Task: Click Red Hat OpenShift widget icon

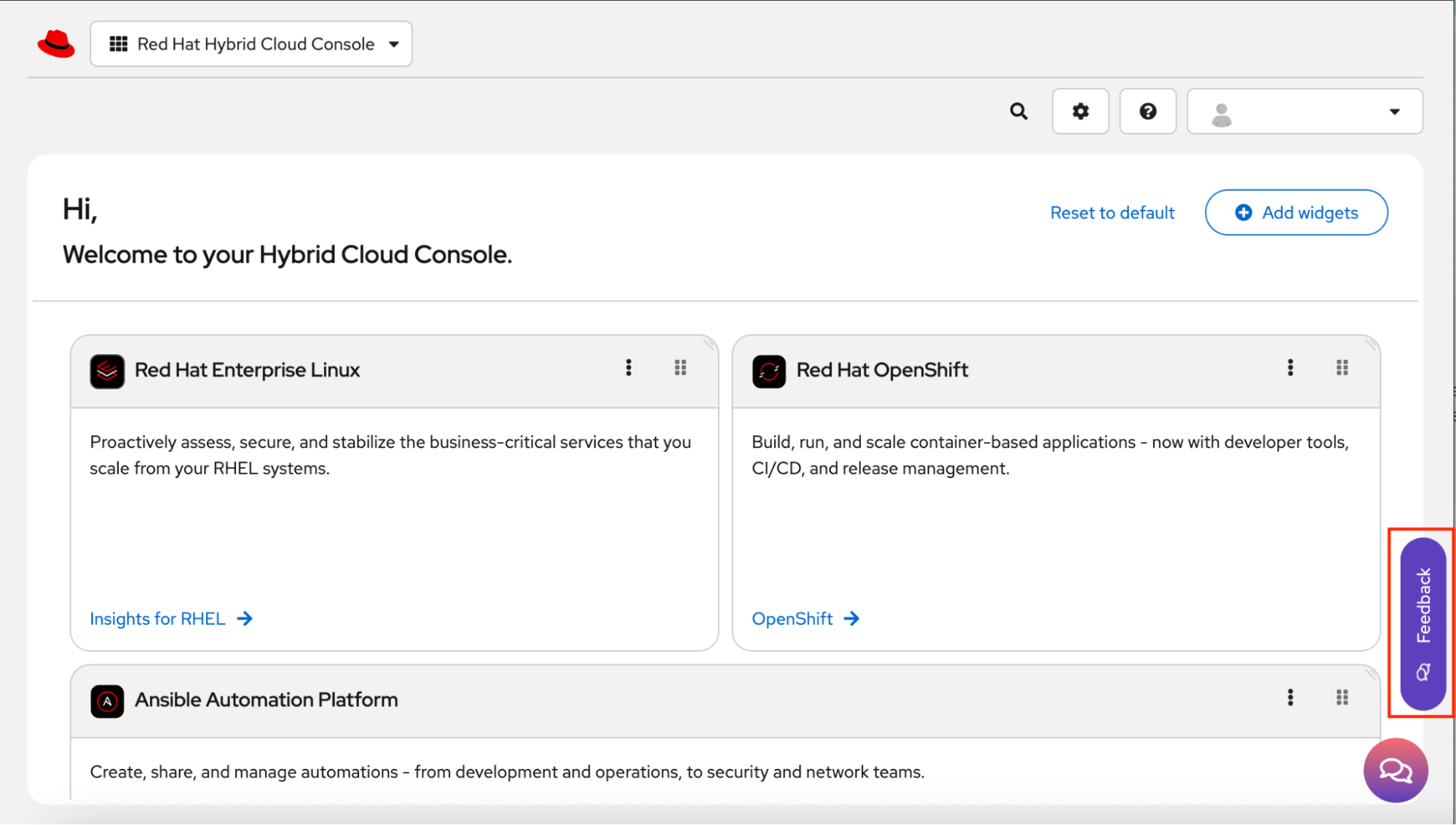Action: click(768, 371)
